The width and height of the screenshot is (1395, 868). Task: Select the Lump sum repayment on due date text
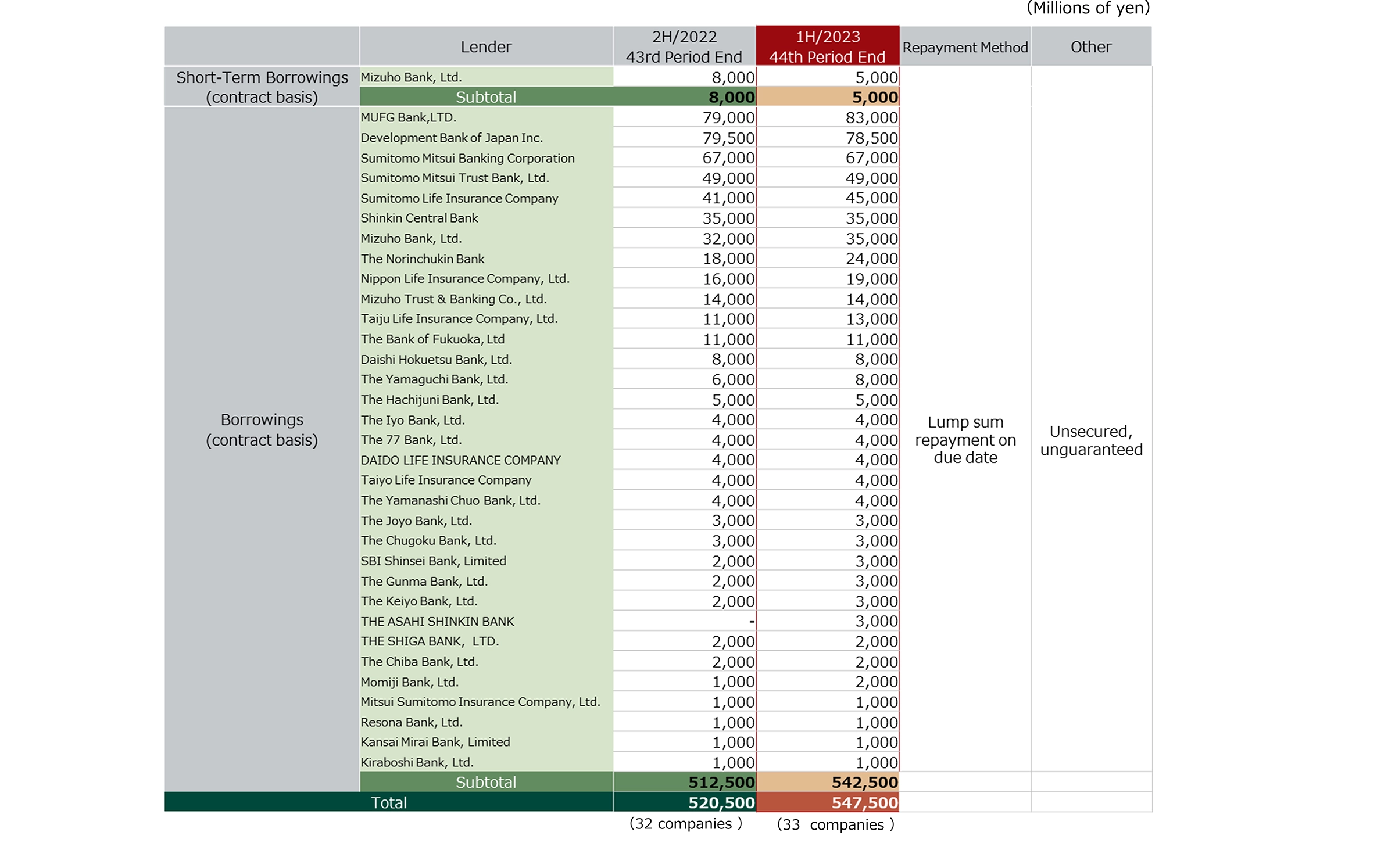[x=965, y=440]
